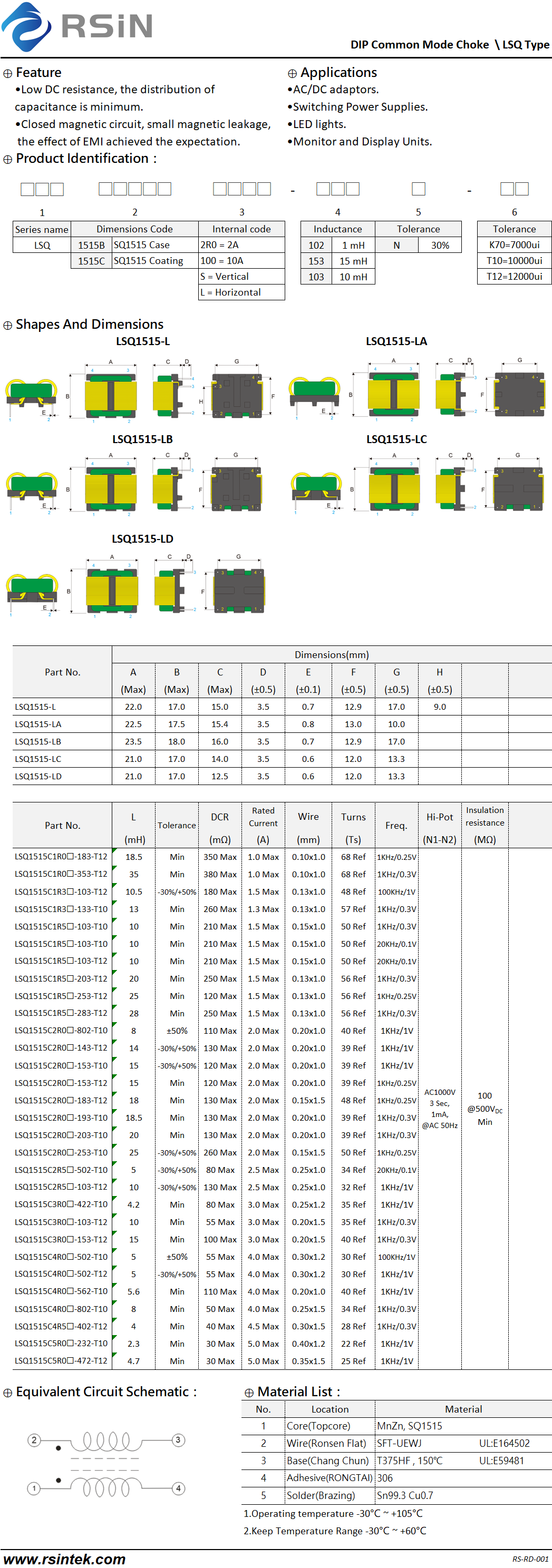The width and height of the screenshot is (552, 1568).
Task: Click the 'S = Vertical' cell
Action: (241, 277)
